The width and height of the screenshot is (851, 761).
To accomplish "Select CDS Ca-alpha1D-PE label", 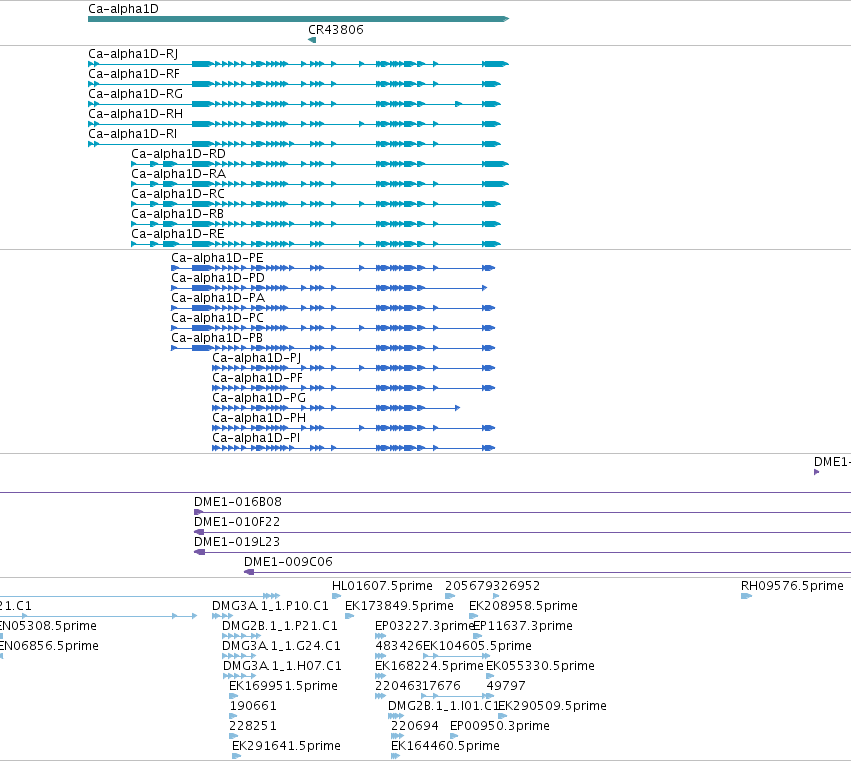I will [217, 258].
